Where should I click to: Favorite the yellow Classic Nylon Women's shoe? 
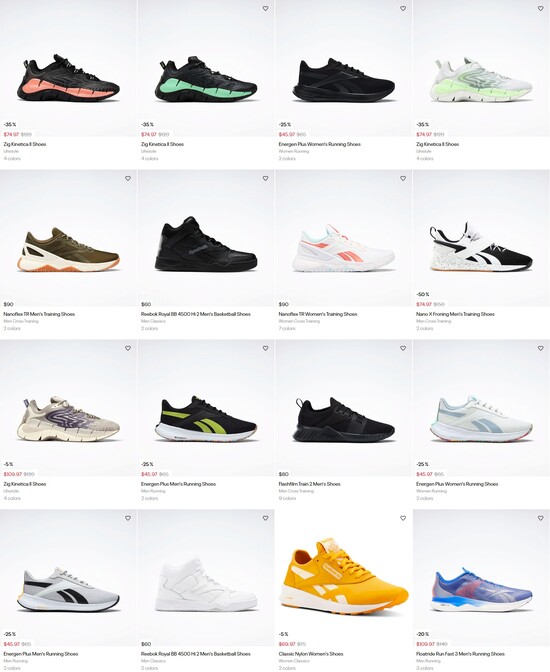click(x=403, y=518)
